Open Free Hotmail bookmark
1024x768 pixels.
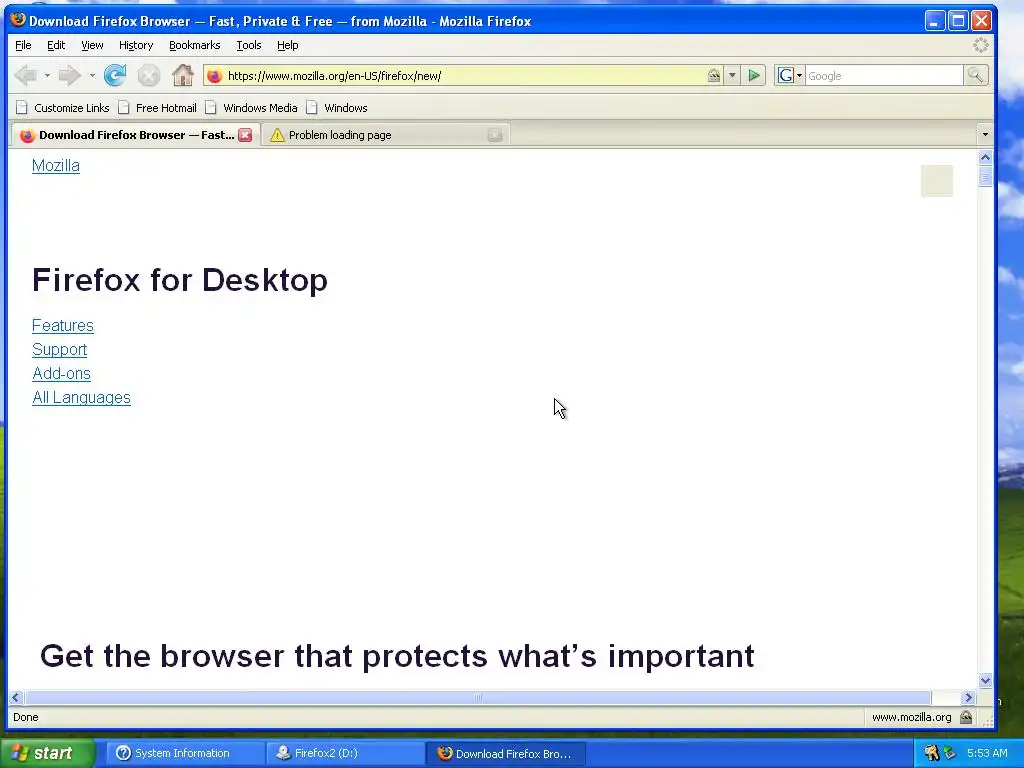pyautogui.click(x=157, y=108)
